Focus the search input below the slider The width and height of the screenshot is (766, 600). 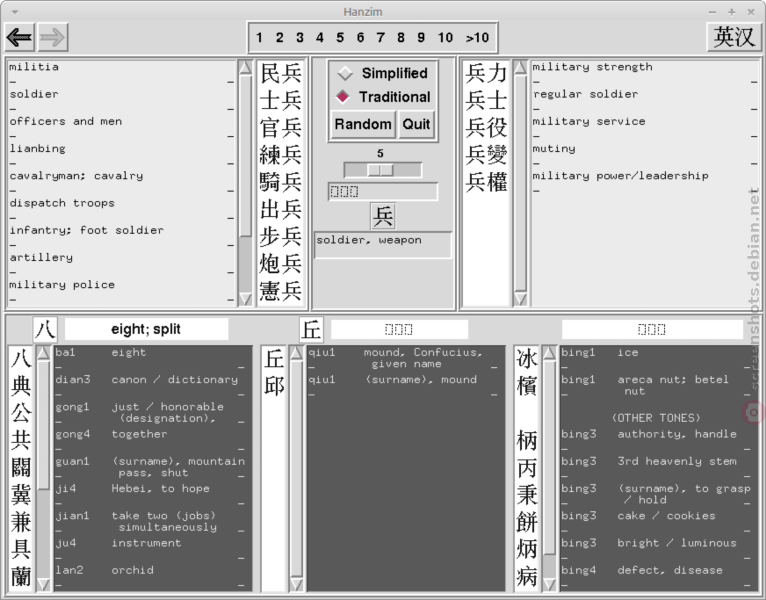[383, 192]
